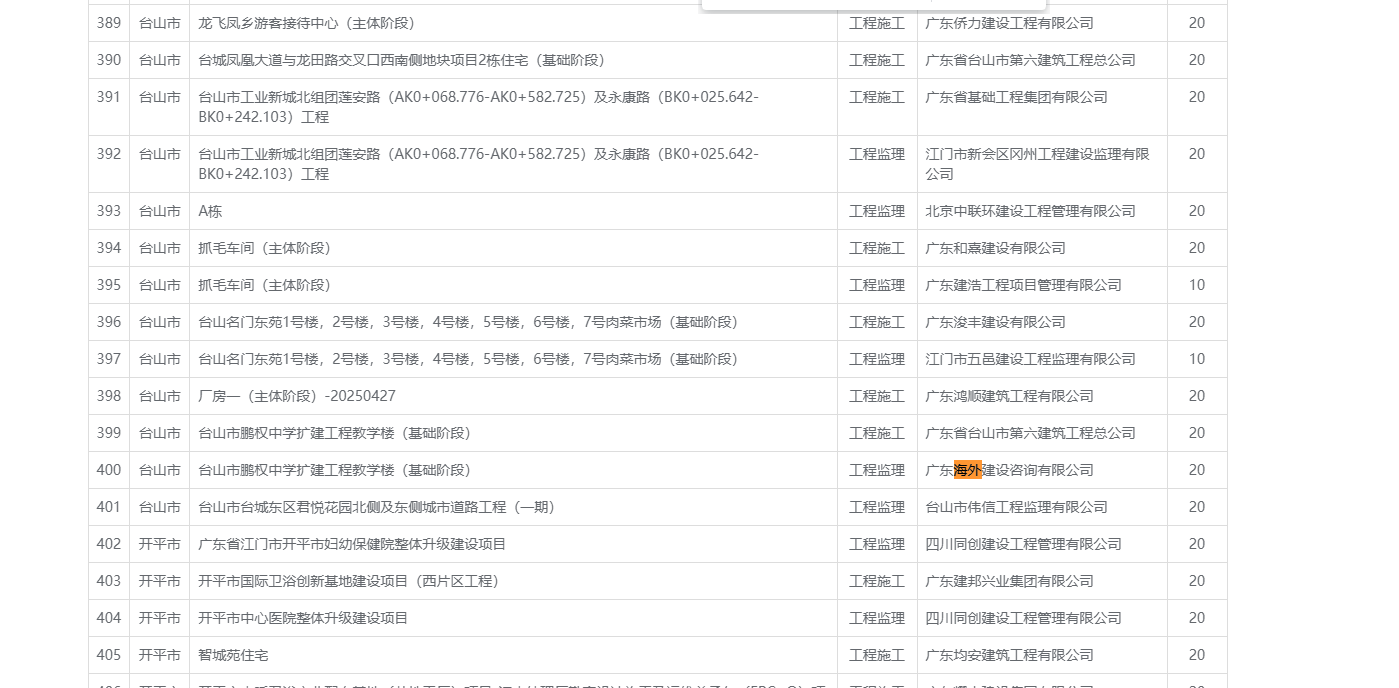Viewport: 1399px width, 688px height.
Task: Click 开平市 region cell in row 402
Action: [159, 544]
